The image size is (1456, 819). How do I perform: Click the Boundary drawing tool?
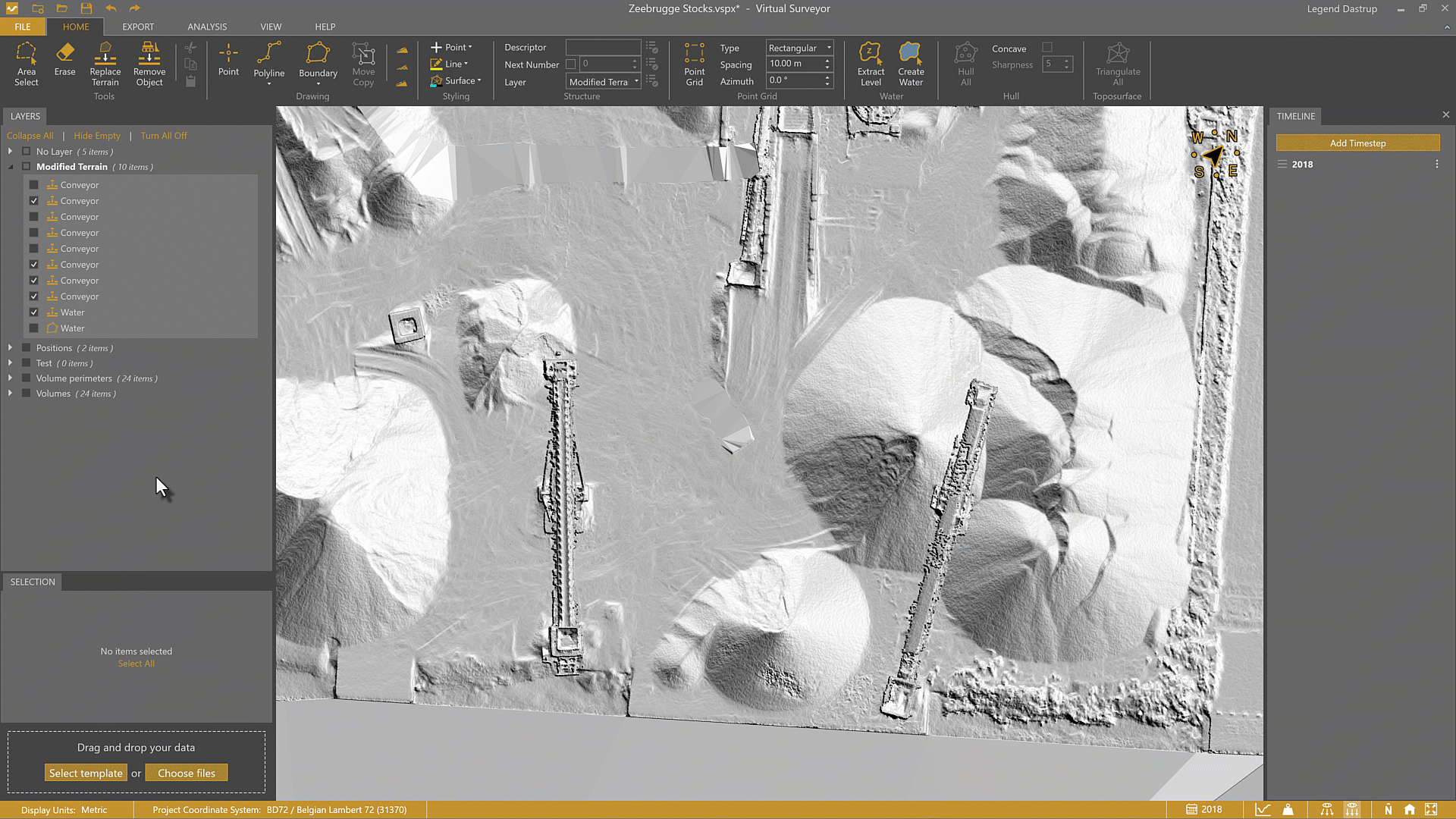[x=318, y=61]
